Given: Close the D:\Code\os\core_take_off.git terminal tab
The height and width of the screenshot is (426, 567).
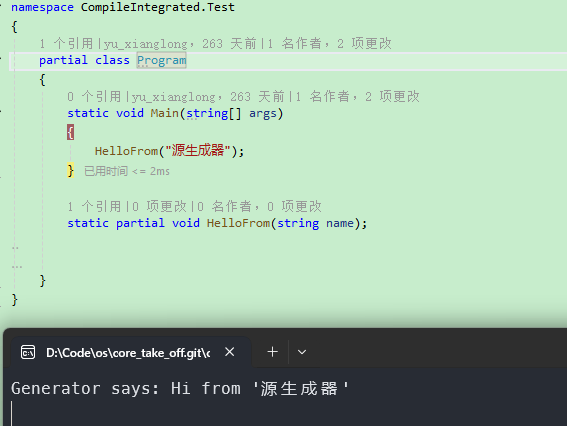Looking at the screenshot, I should coord(230,352).
